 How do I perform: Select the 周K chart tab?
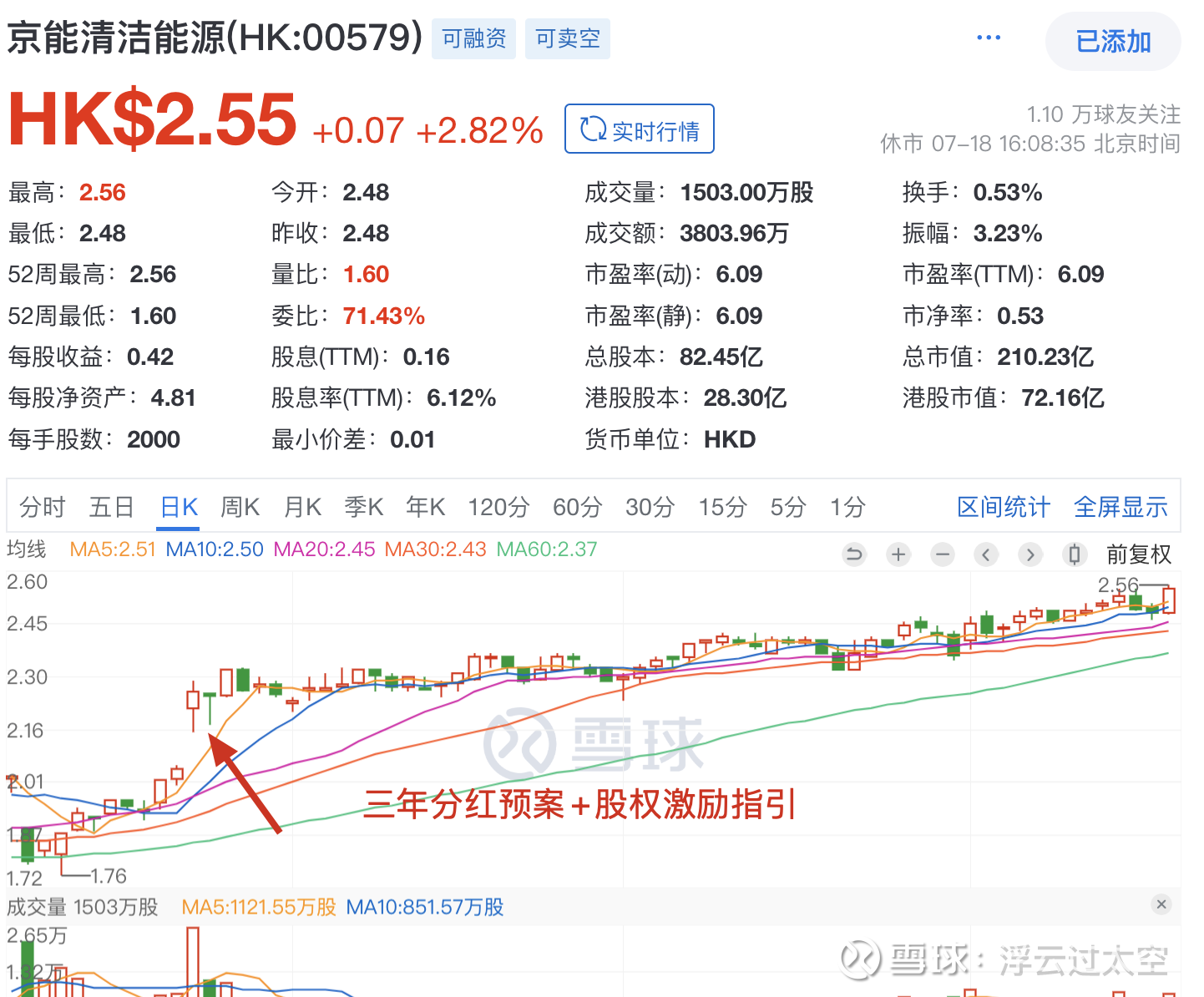pos(240,507)
